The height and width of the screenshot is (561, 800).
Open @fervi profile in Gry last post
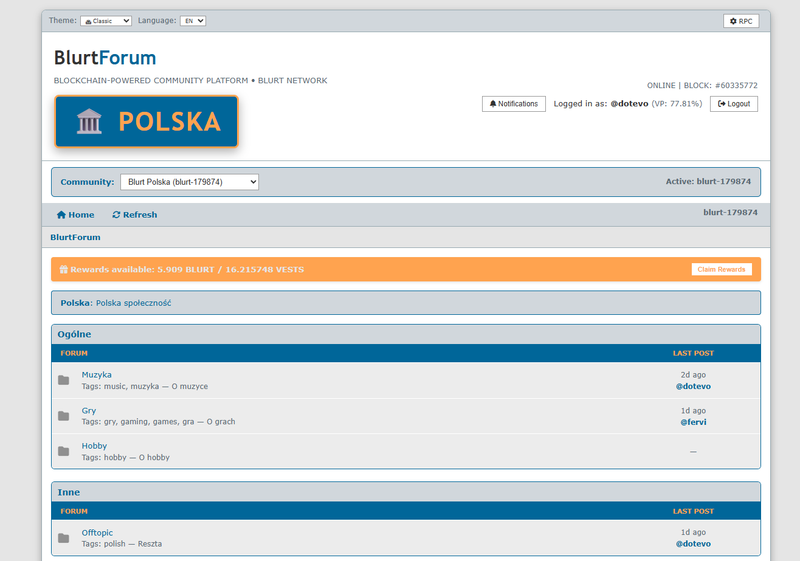pos(693,422)
